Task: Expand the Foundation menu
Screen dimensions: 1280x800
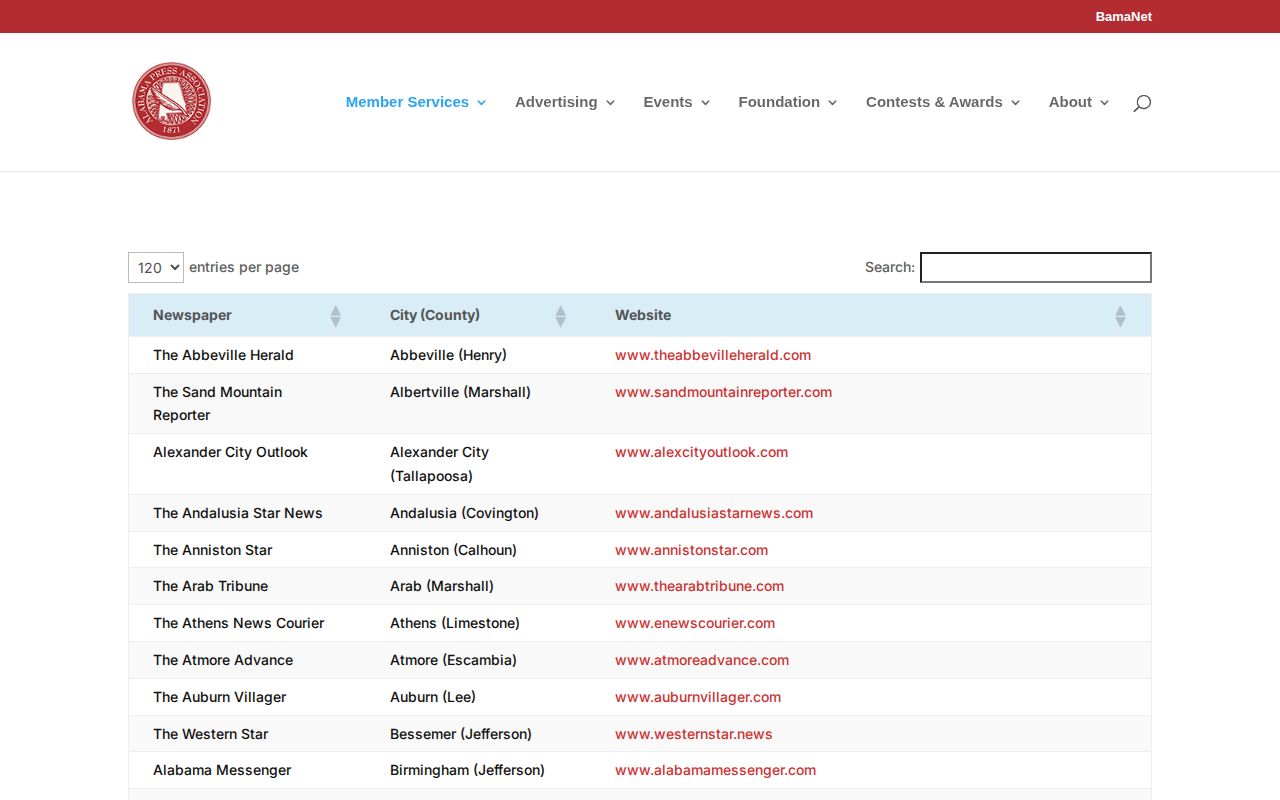Action: [x=788, y=102]
